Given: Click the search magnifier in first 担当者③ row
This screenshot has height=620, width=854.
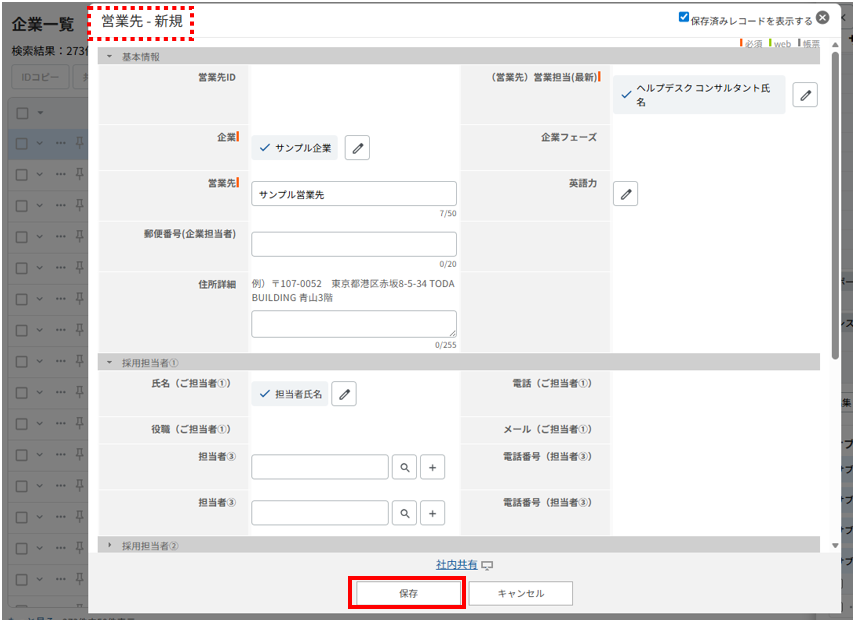Looking at the screenshot, I should click(x=404, y=467).
